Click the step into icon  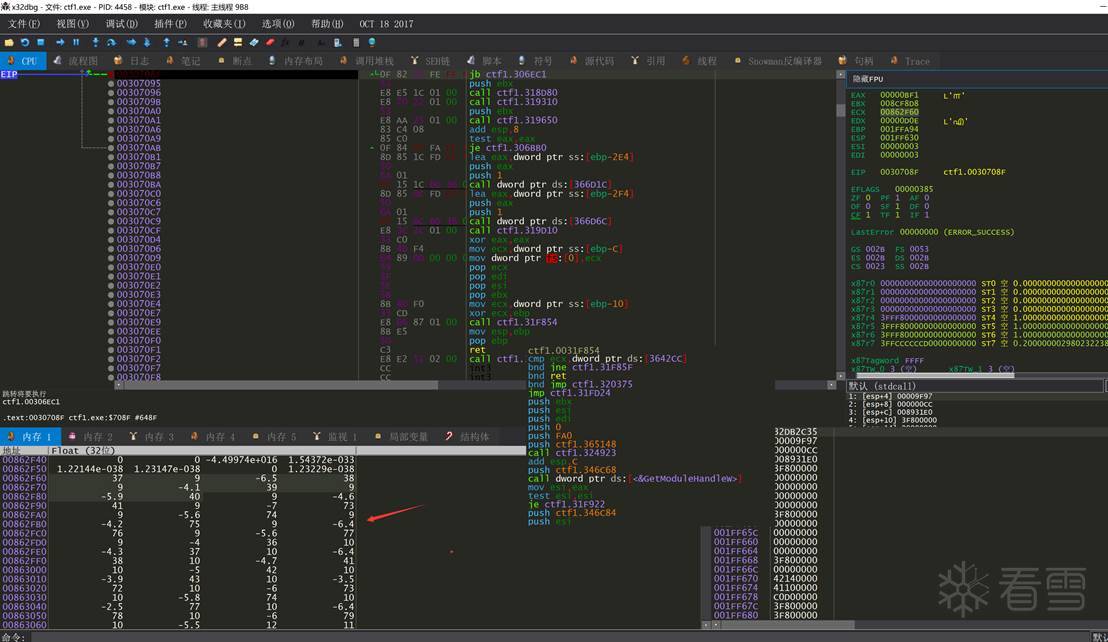(96, 42)
